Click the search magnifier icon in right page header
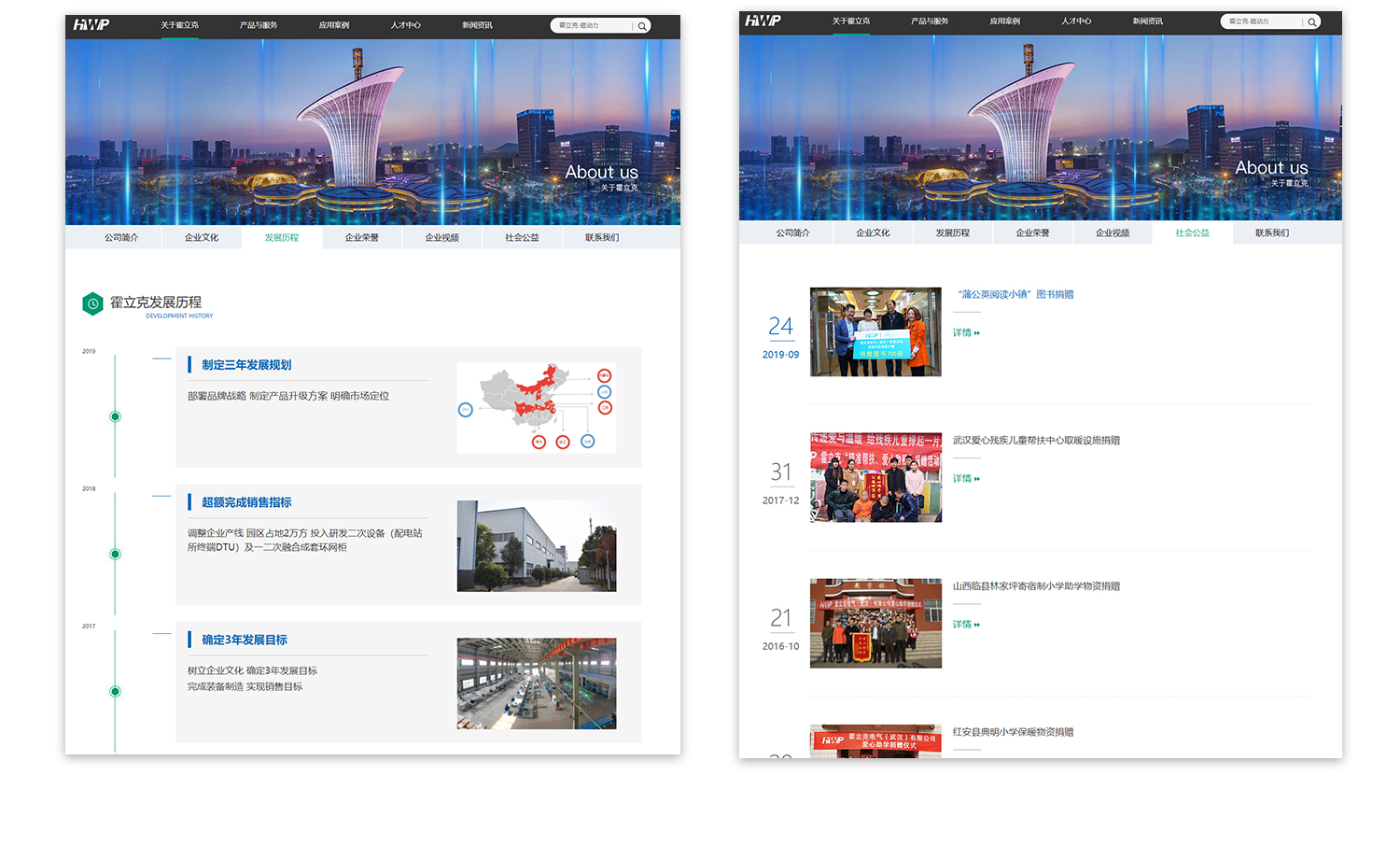The image size is (1400, 859). tap(1311, 21)
